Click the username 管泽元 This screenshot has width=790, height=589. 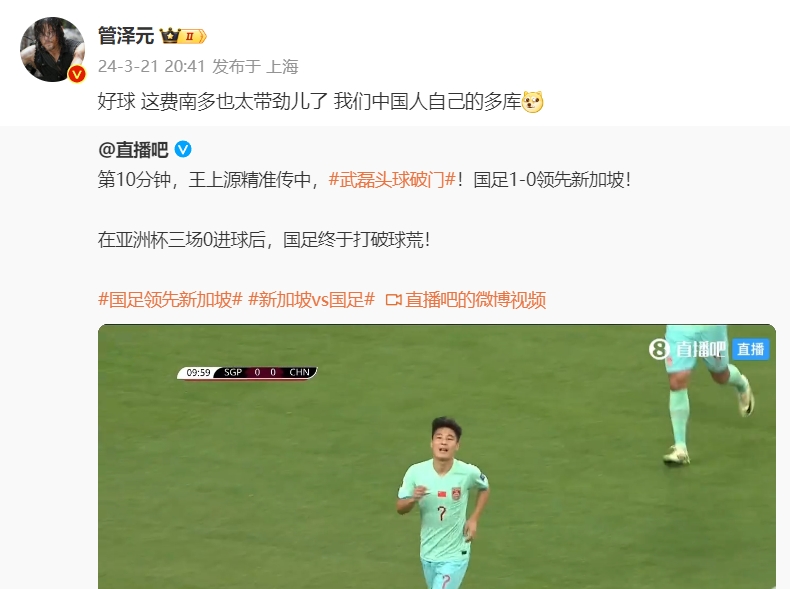click(x=126, y=36)
